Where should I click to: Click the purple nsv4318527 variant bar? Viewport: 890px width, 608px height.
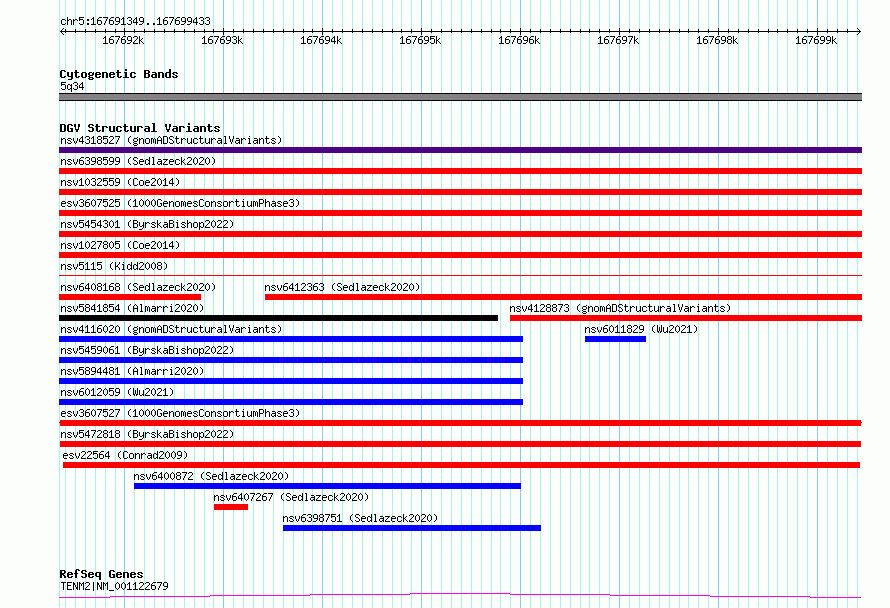click(460, 150)
